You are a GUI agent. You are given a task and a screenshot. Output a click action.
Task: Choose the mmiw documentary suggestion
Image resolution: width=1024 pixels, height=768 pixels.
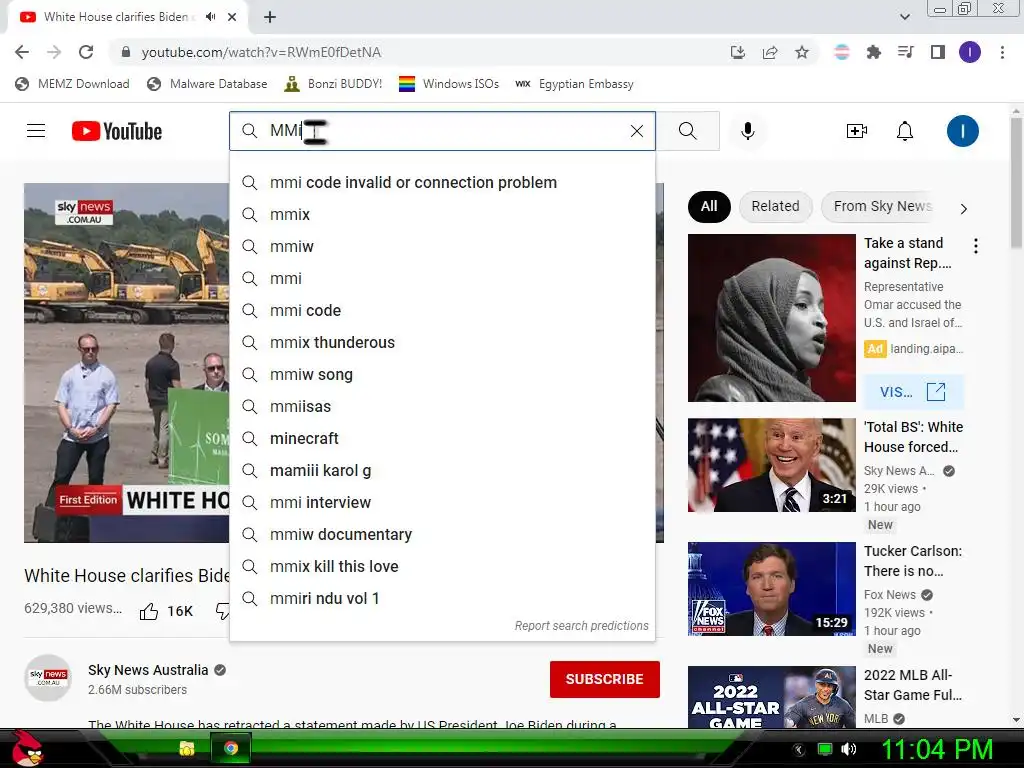442,534
